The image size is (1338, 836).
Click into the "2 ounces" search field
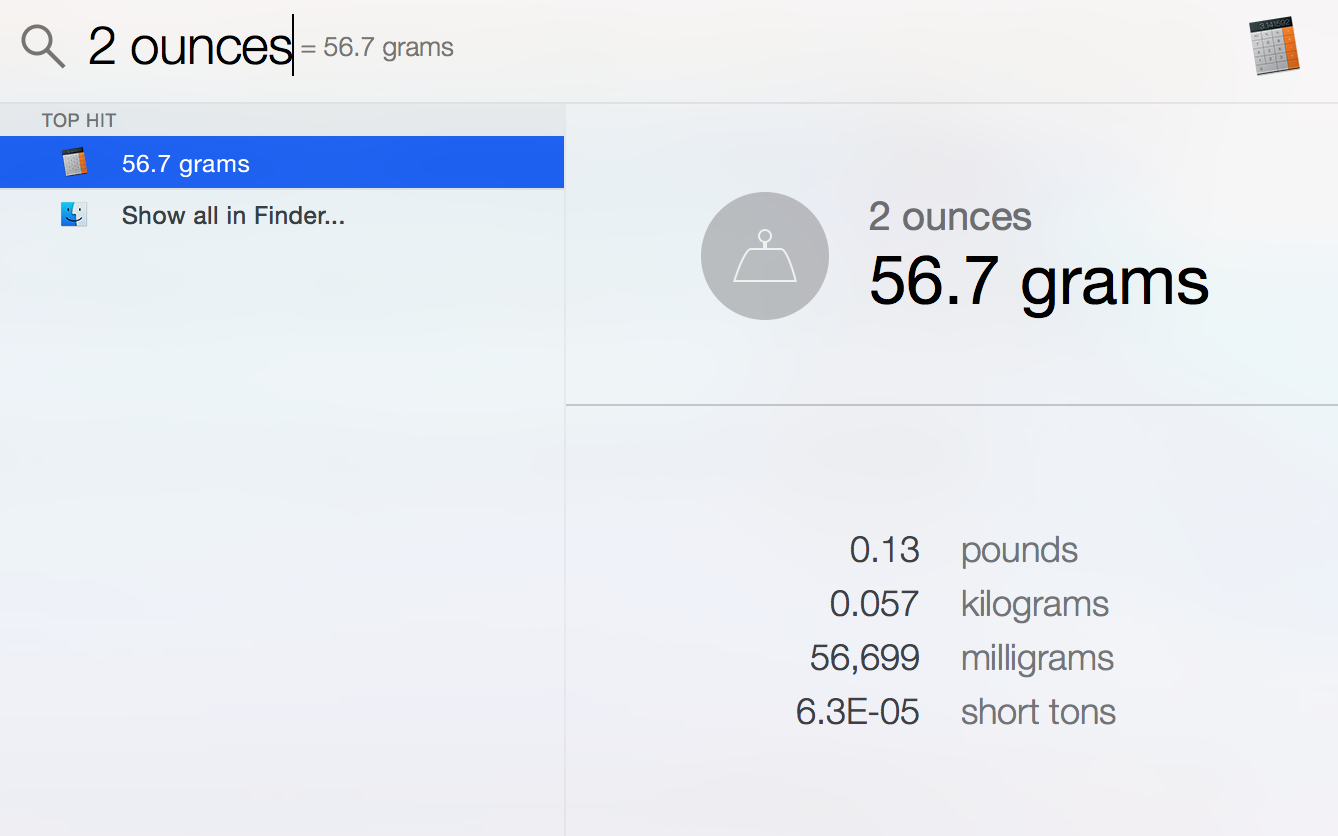point(189,47)
